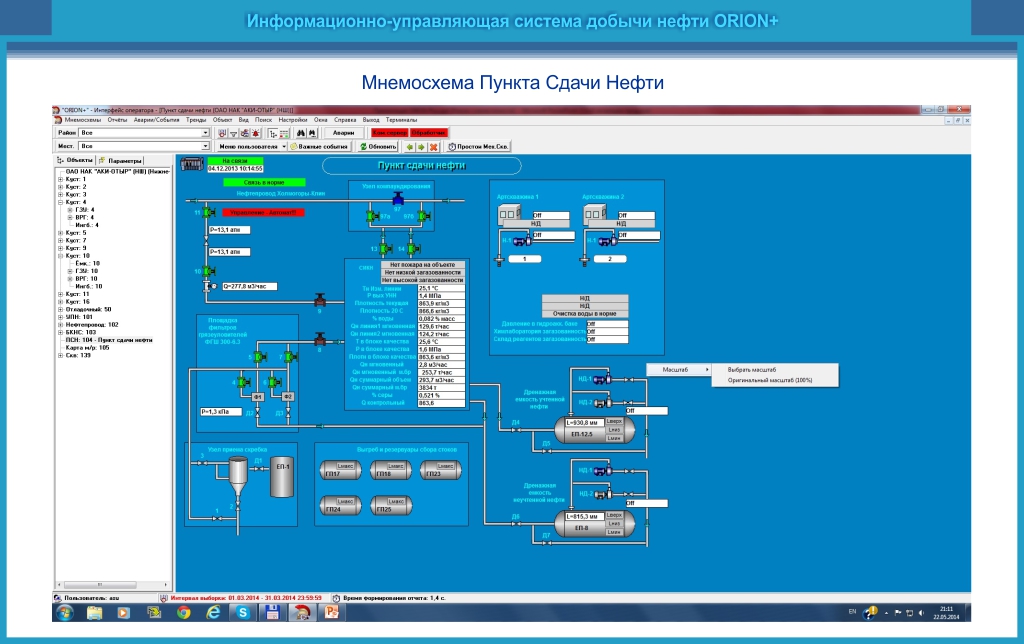
Task: Click the funnel filter icon in the toolbar
Action: (233, 133)
